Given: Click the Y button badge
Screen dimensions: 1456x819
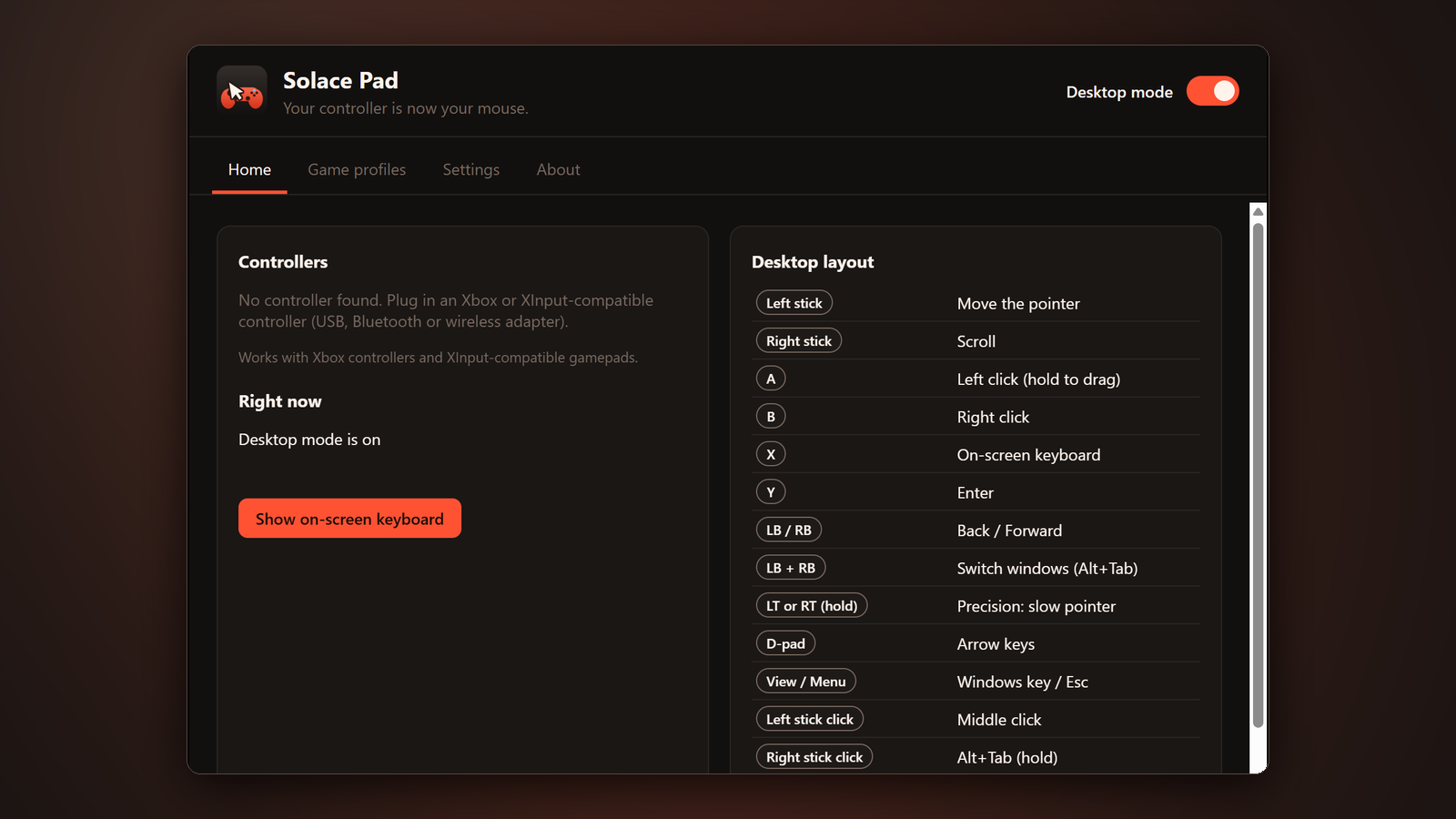Looking at the screenshot, I should 771,492.
